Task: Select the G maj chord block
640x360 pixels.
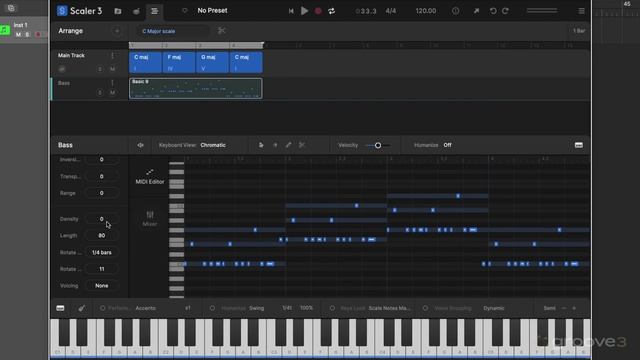Action: point(212,62)
